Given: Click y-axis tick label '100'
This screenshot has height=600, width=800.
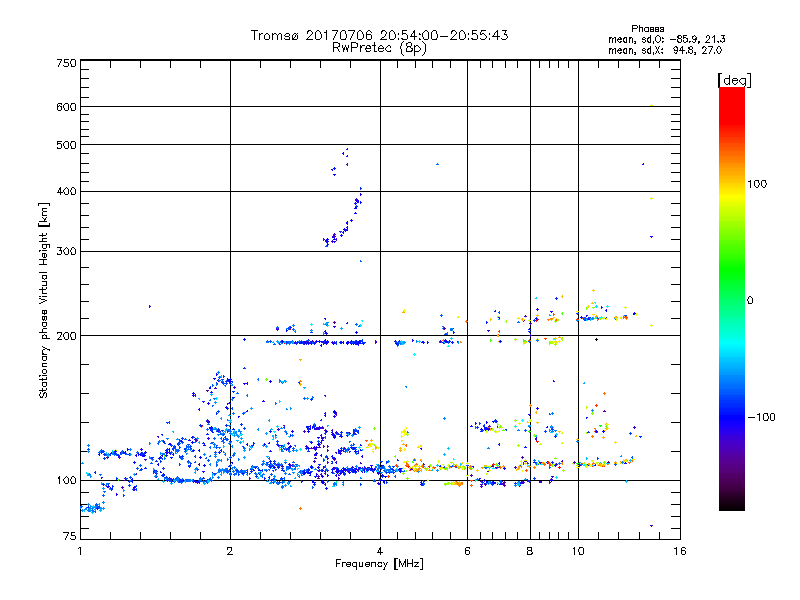Looking at the screenshot, I should [66, 481].
